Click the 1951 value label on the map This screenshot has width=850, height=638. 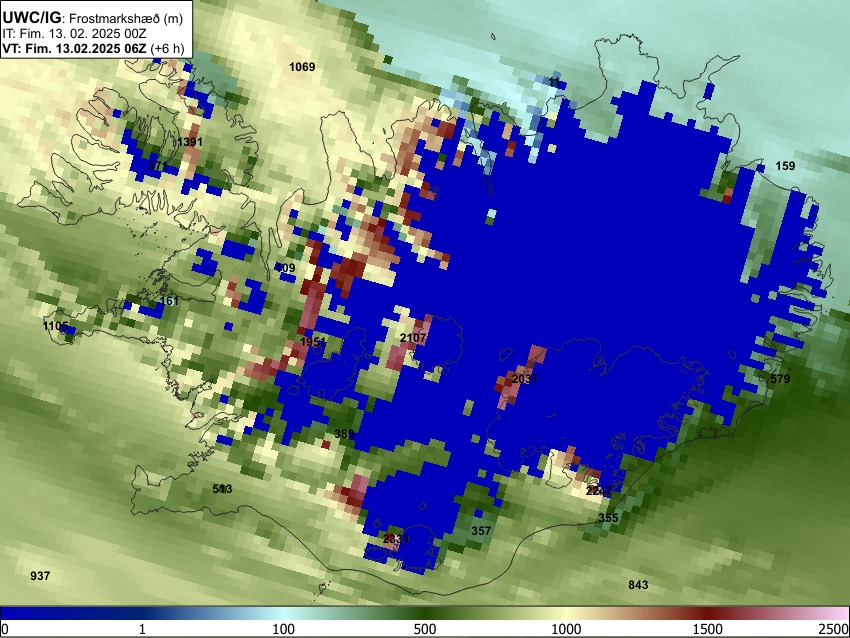313,342
